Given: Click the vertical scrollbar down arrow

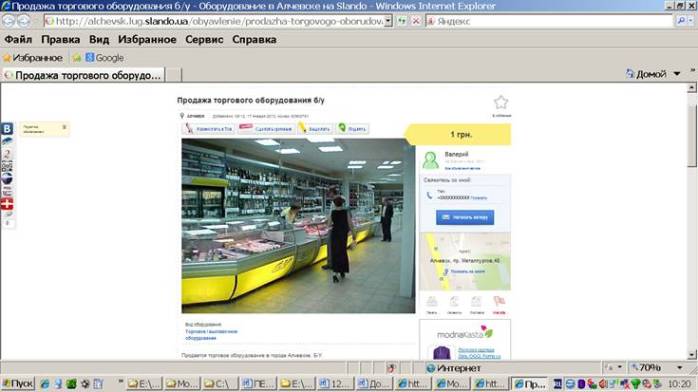Looking at the screenshot, I should [691, 355].
